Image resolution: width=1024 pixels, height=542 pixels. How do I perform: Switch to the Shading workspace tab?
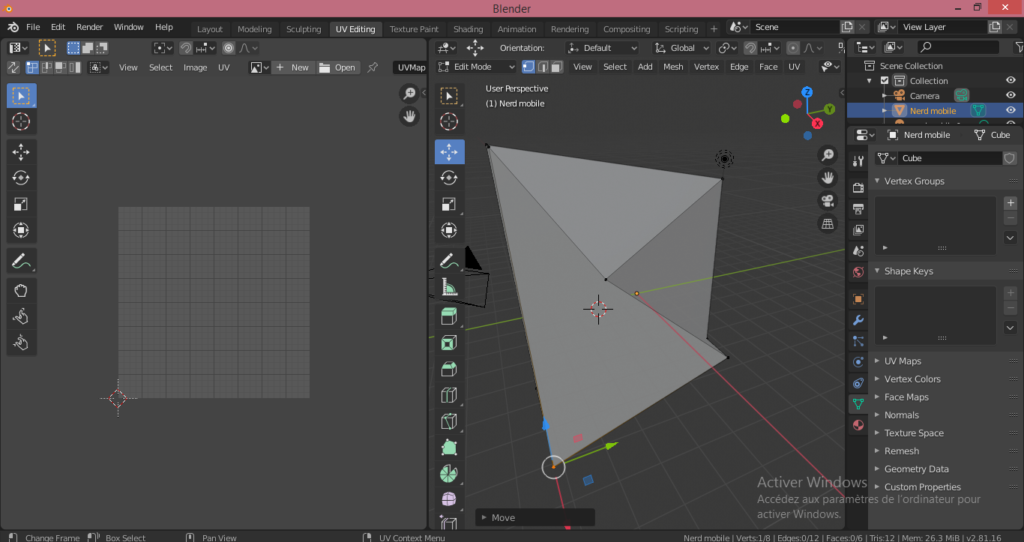click(x=468, y=29)
